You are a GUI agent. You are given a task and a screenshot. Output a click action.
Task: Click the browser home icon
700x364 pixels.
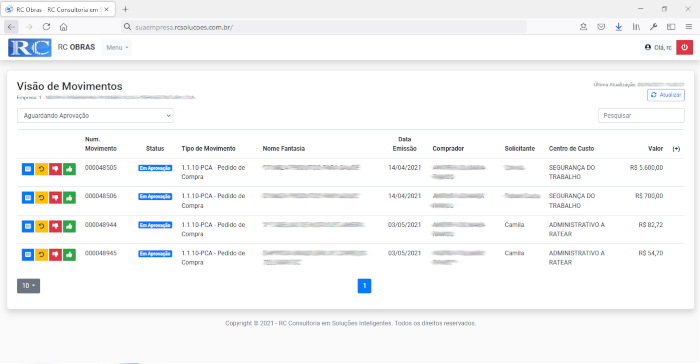click(x=63, y=27)
